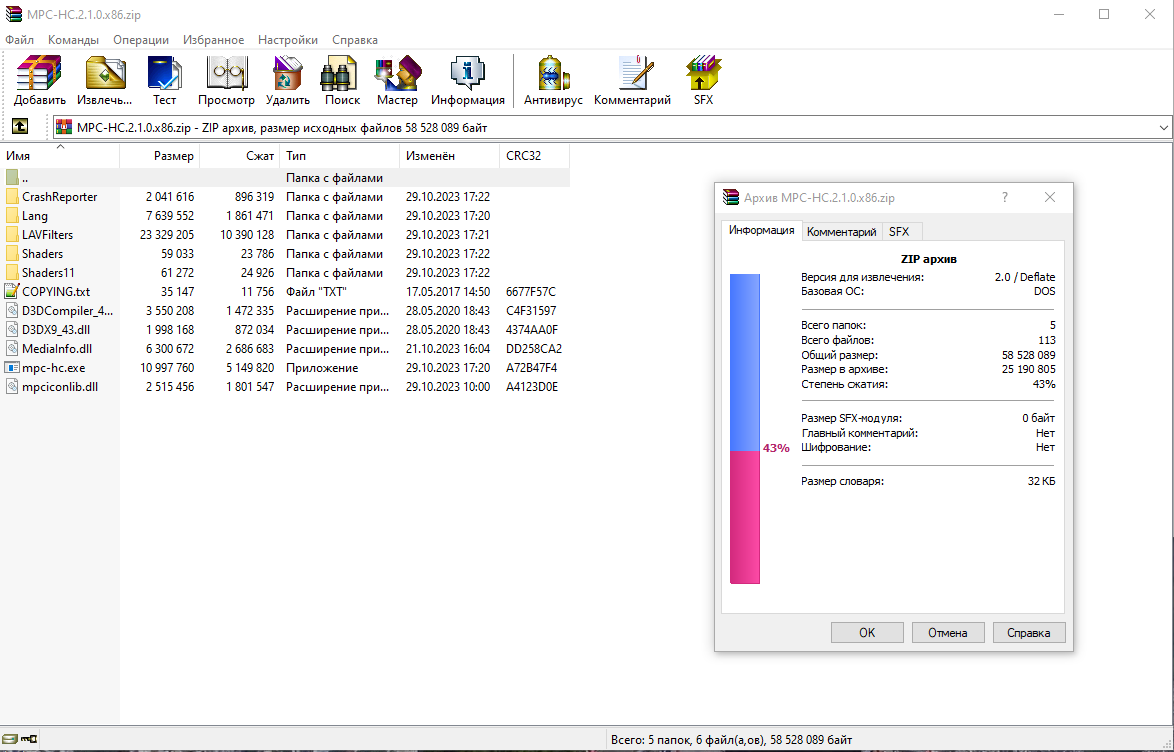This screenshot has height=752, width=1174.
Task: Click the Lang folder icon
Action: point(12,216)
